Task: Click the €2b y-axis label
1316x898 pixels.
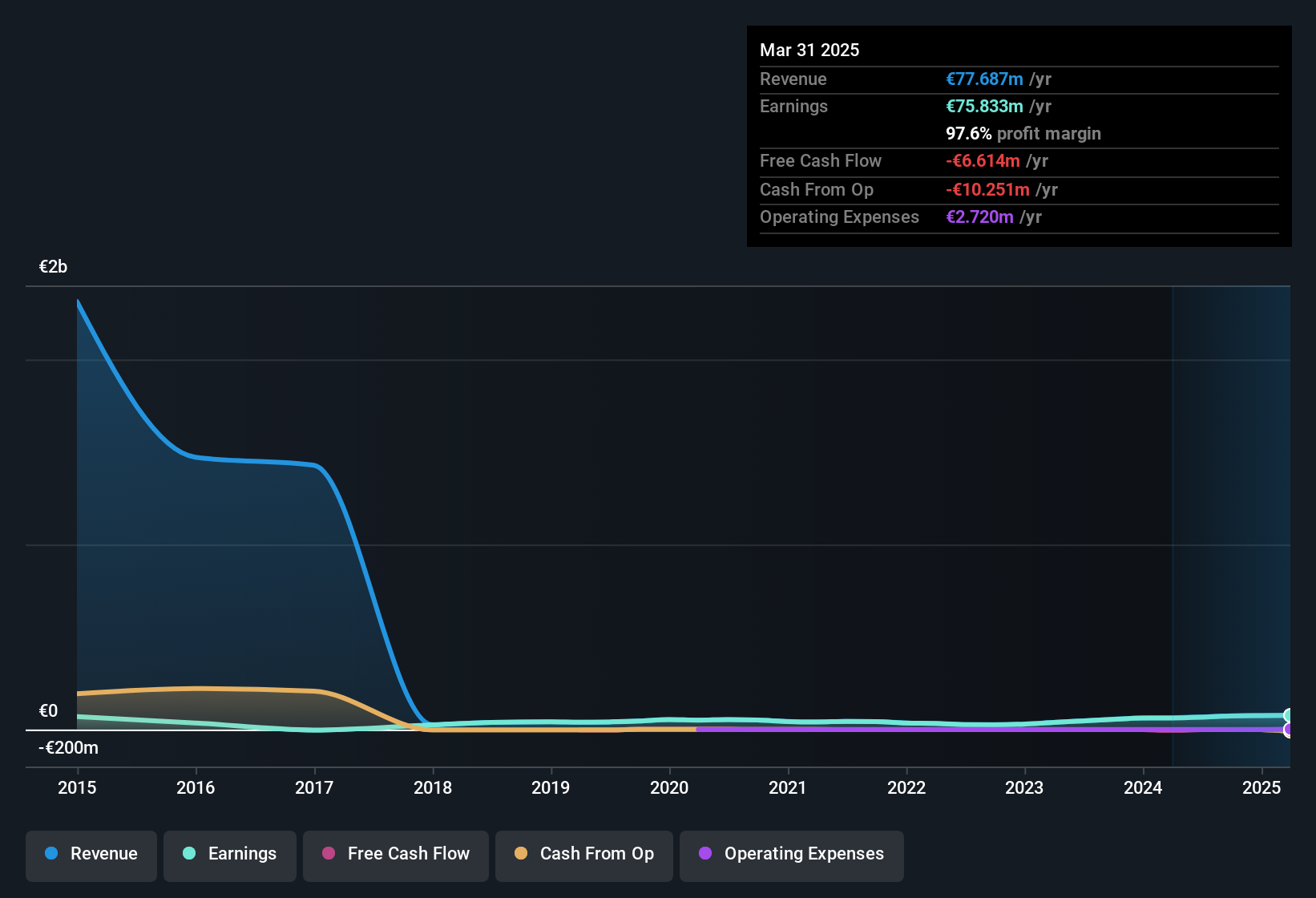Action: coord(53,267)
